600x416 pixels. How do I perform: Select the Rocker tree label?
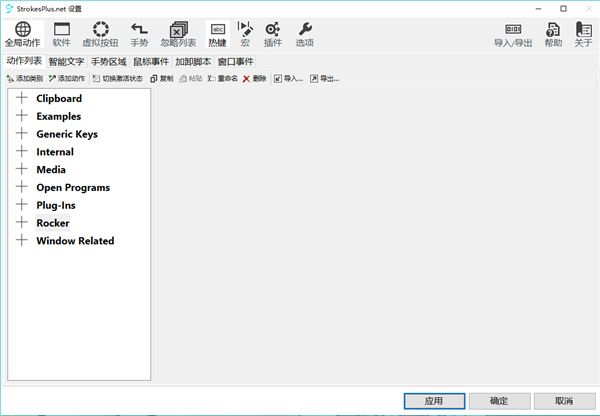[x=53, y=223]
